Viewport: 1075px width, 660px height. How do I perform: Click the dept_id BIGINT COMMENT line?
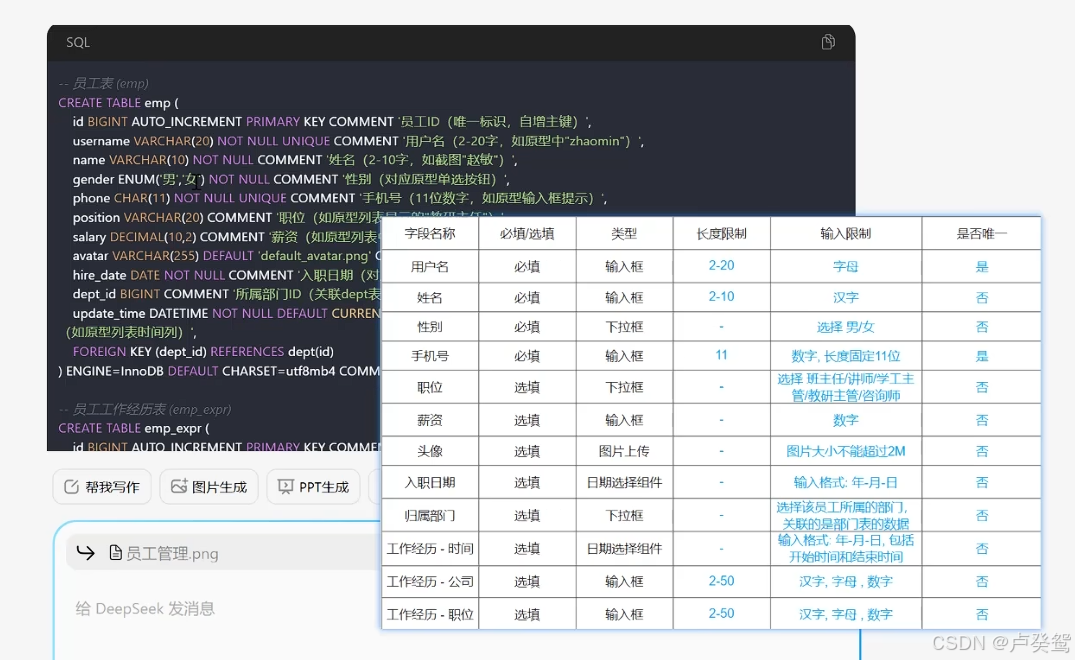pyautogui.click(x=227, y=294)
